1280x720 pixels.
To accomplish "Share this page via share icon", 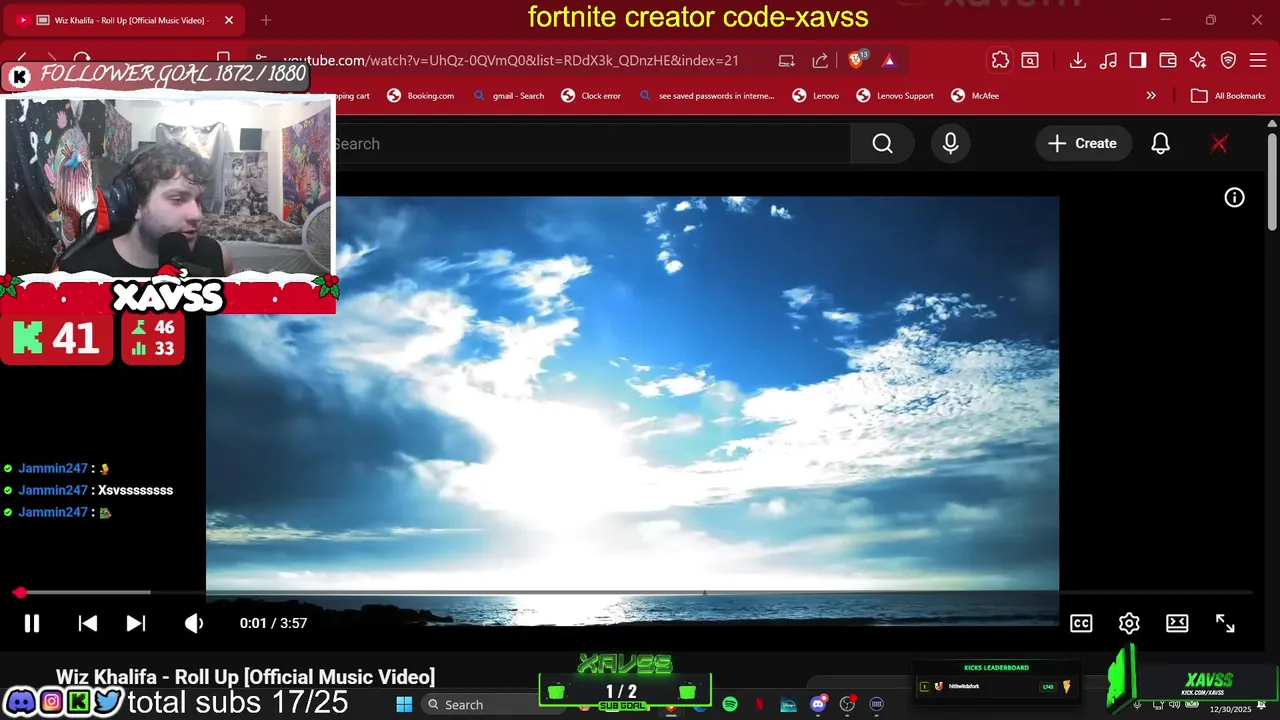I will pos(821,61).
